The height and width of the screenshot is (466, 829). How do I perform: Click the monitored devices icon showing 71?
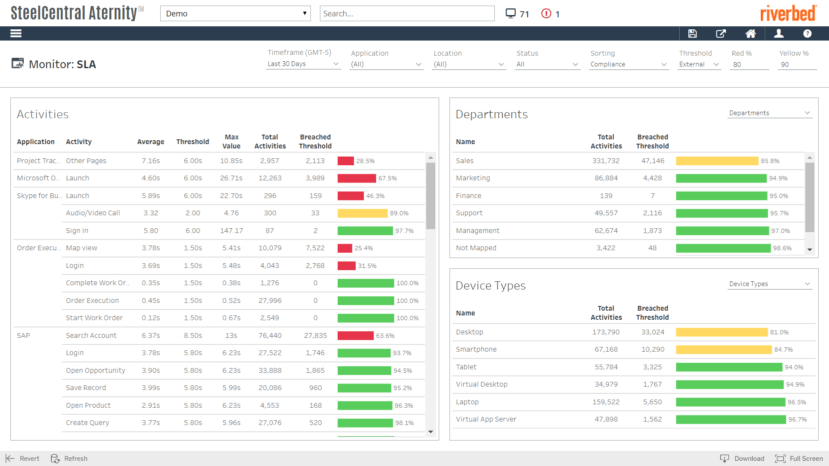coord(510,14)
